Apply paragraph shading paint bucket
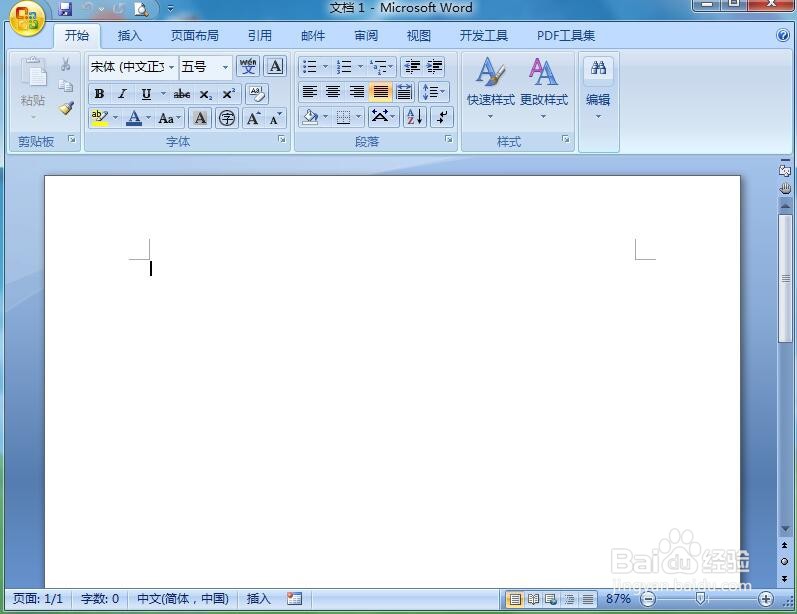 pyautogui.click(x=310, y=117)
